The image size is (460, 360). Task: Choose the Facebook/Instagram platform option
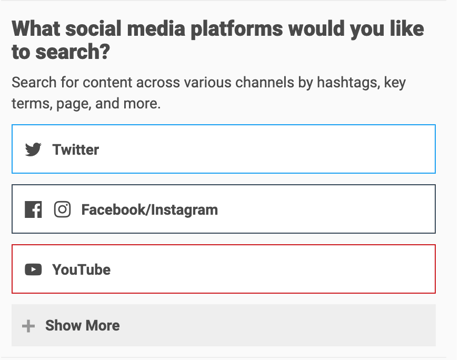point(224,209)
